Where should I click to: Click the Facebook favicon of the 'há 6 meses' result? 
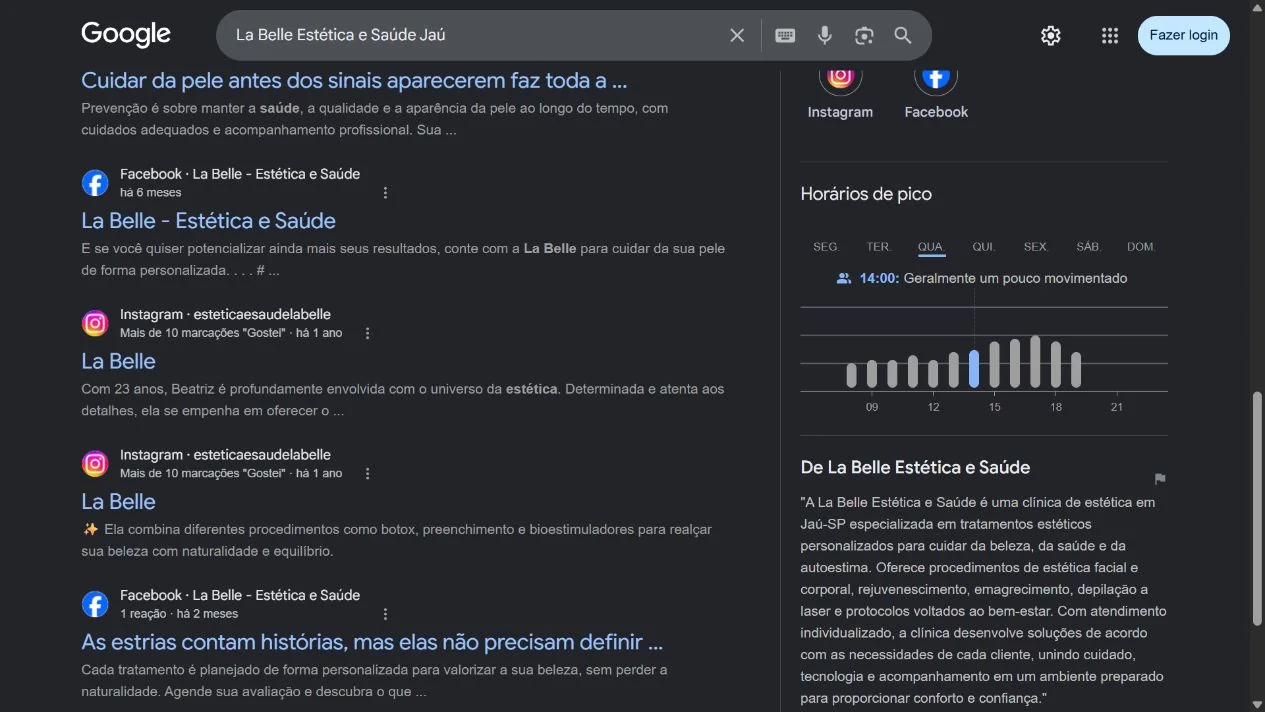(95, 183)
